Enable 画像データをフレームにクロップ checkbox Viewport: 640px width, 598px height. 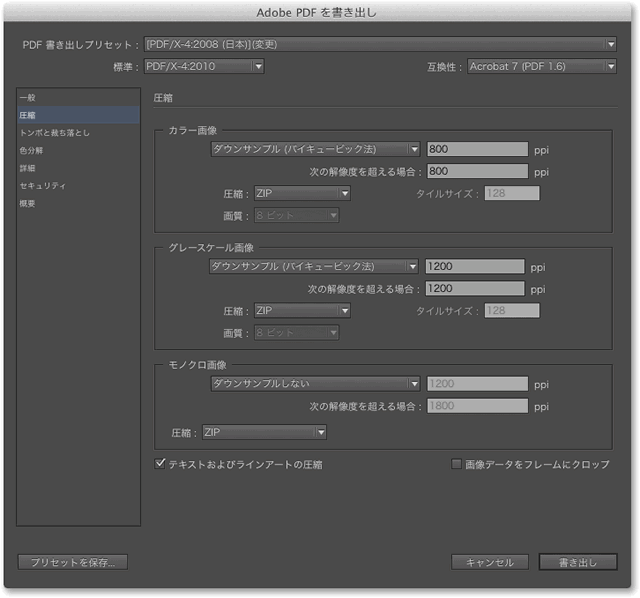tap(456, 464)
